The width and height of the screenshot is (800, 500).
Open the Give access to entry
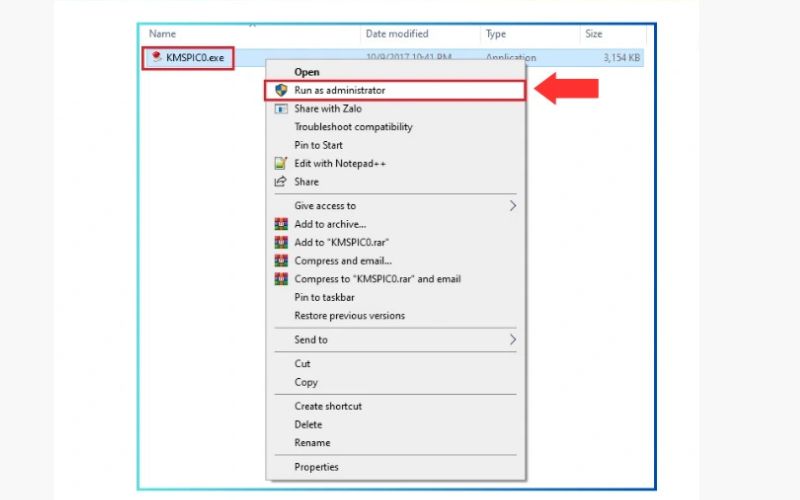click(x=325, y=206)
